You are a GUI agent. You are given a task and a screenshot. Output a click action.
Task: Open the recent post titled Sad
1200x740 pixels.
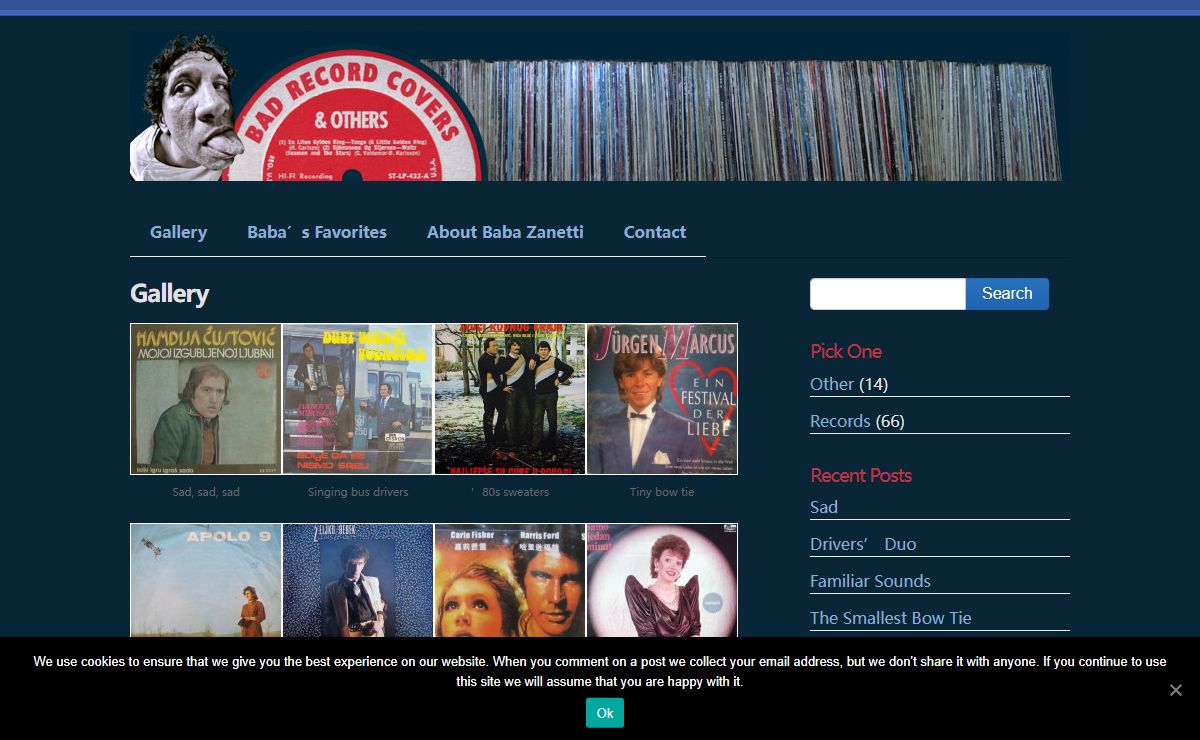[x=824, y=507]
